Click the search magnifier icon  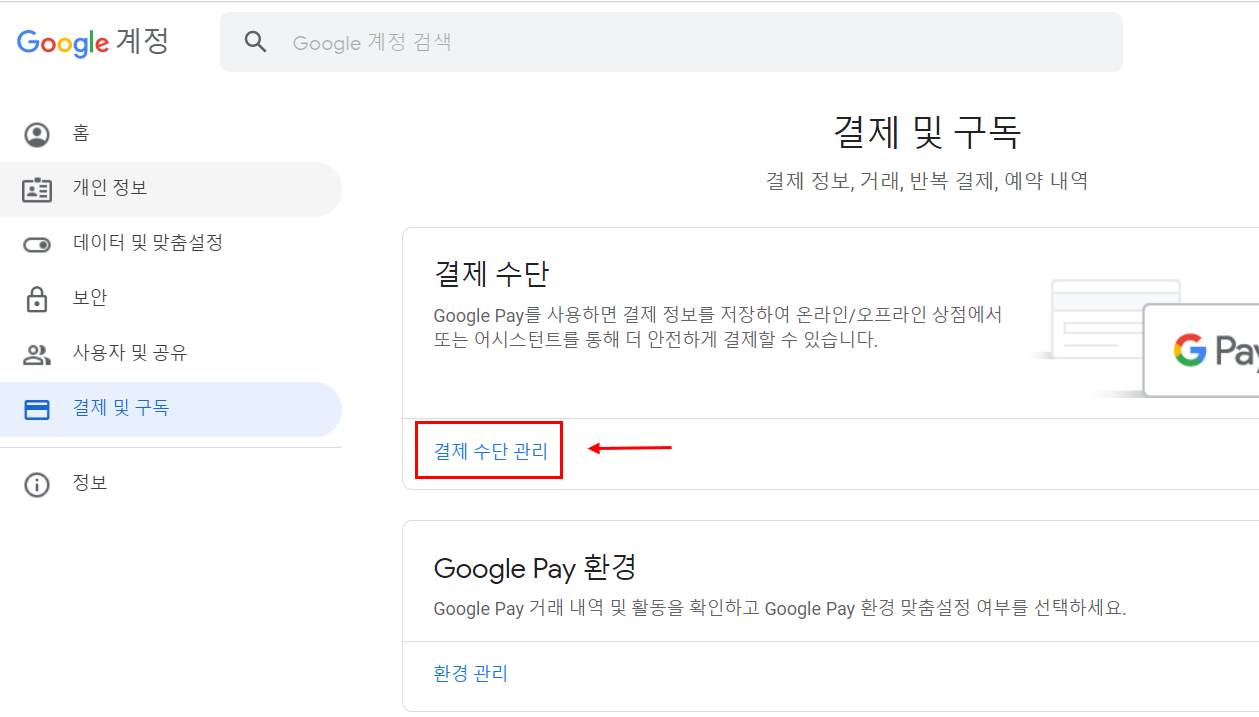256,42
